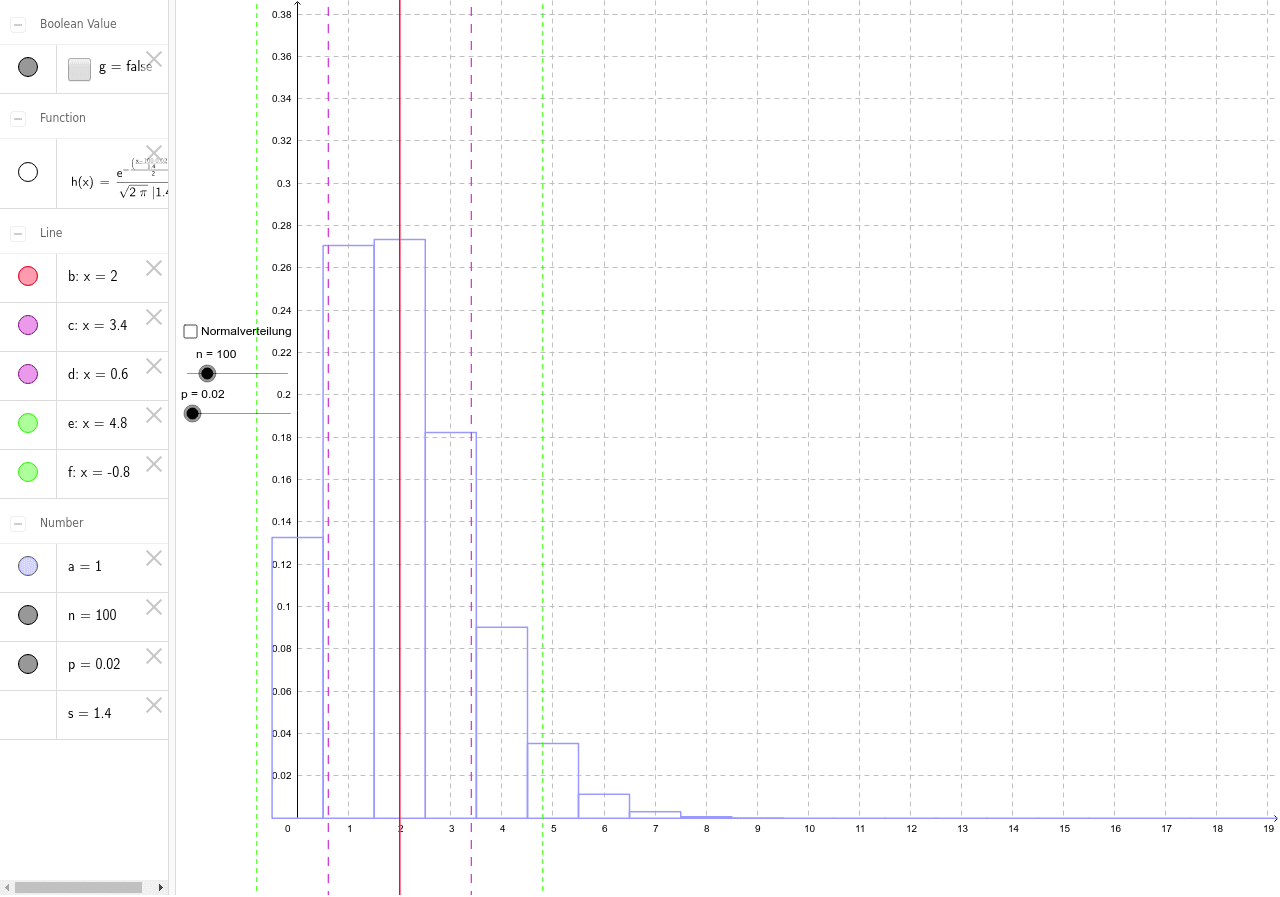Click the Line section heading

pos(51,233)
